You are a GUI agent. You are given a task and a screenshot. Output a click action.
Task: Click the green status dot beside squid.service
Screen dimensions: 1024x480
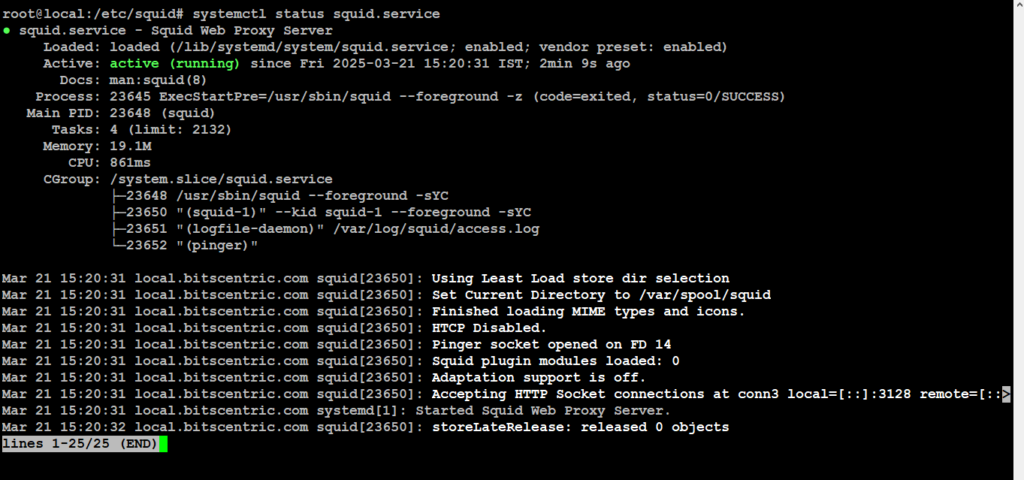pos(7,31)
